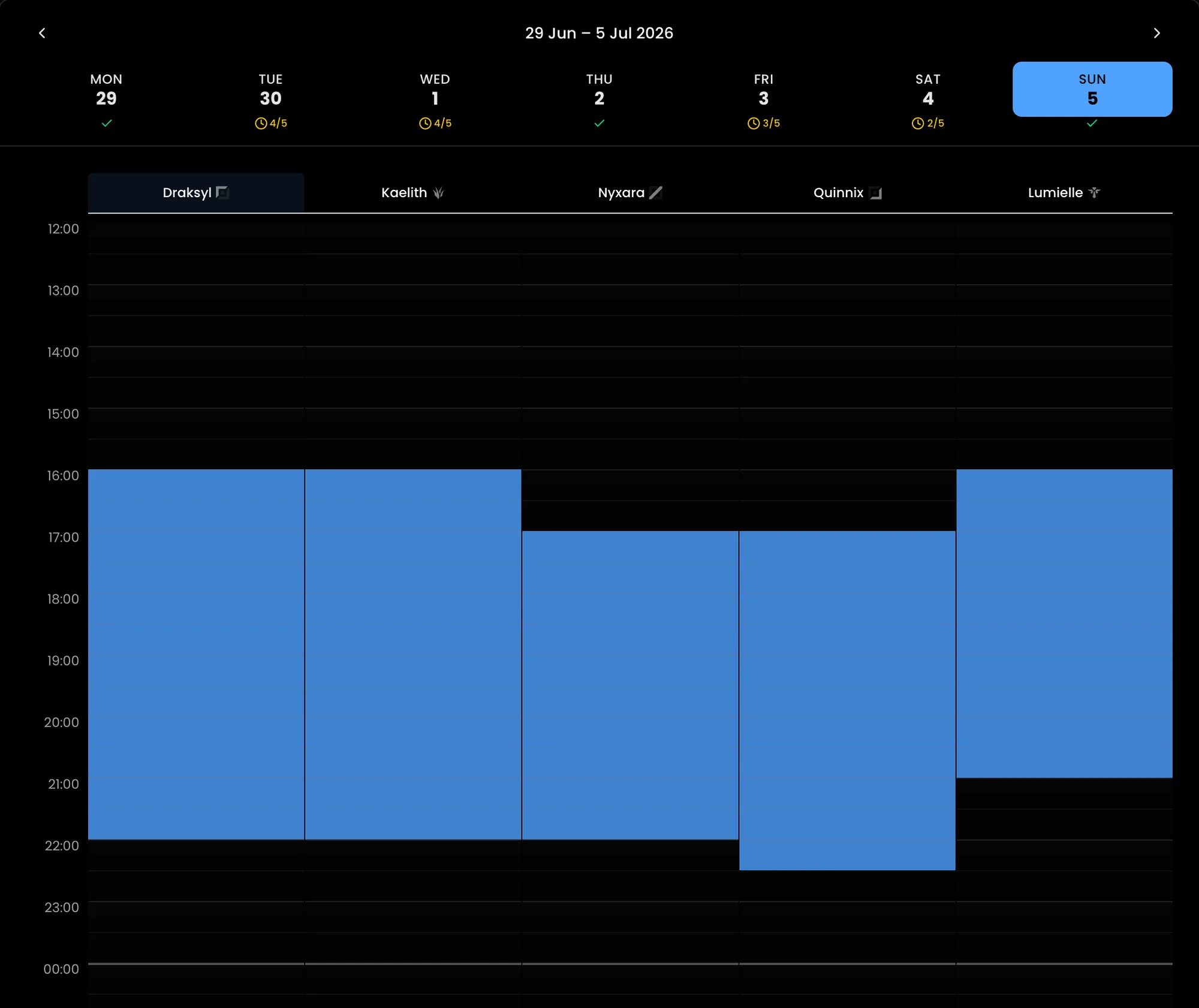Click the 4/5 count under Tuesday

click(x=279, y=123)
